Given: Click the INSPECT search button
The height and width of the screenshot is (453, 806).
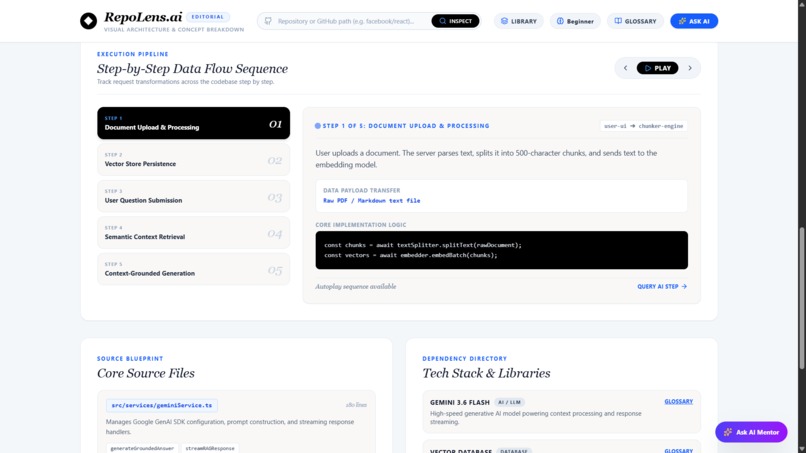Looking at the screenshot, I should (455, 21).
